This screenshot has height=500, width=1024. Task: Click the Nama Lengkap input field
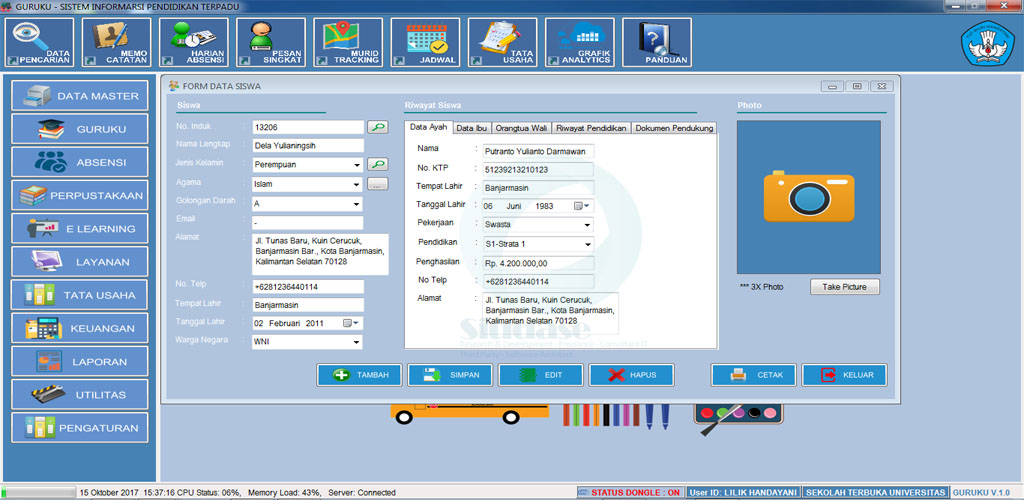coord(307,146)
